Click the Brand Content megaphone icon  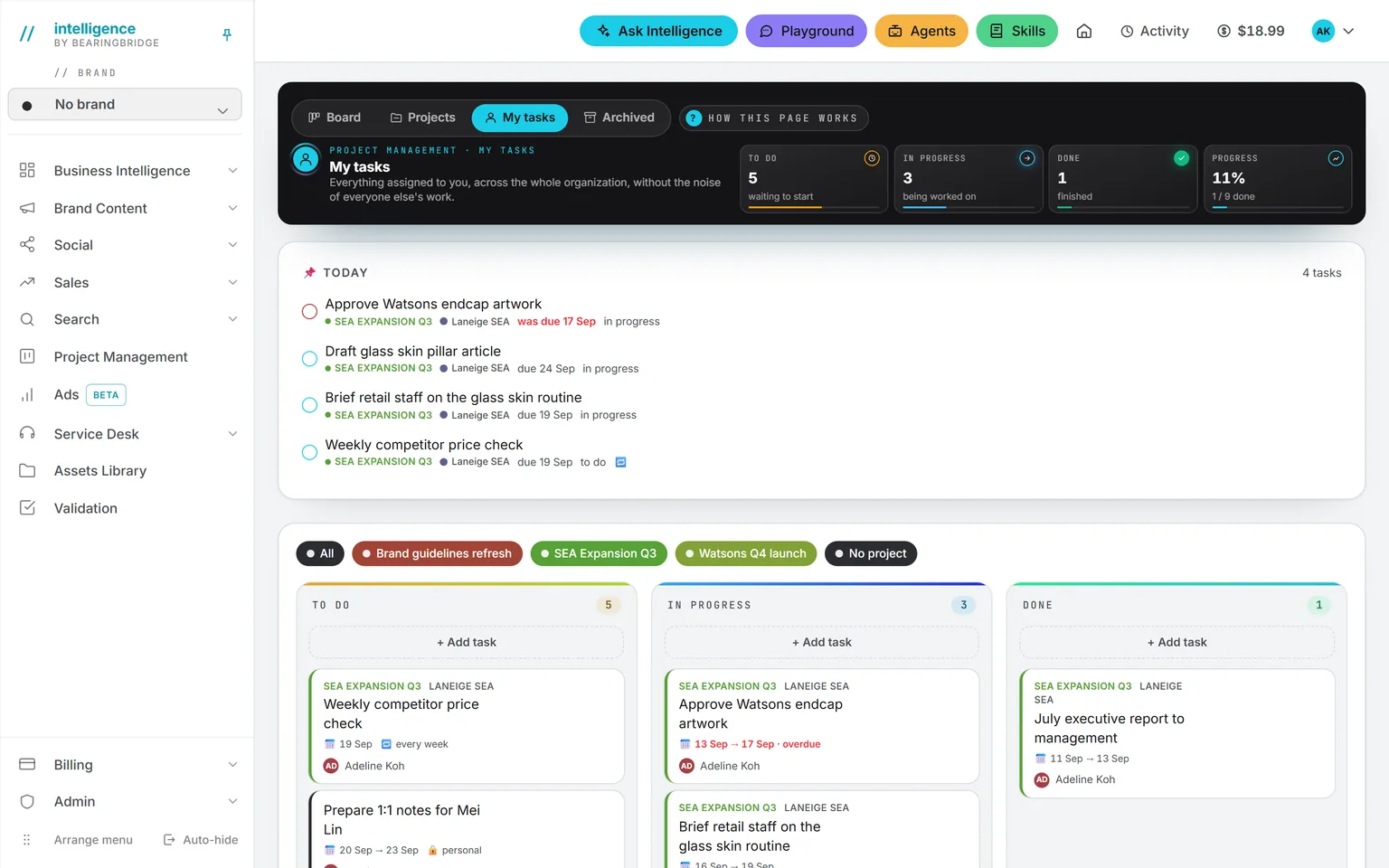pos(27,208)
